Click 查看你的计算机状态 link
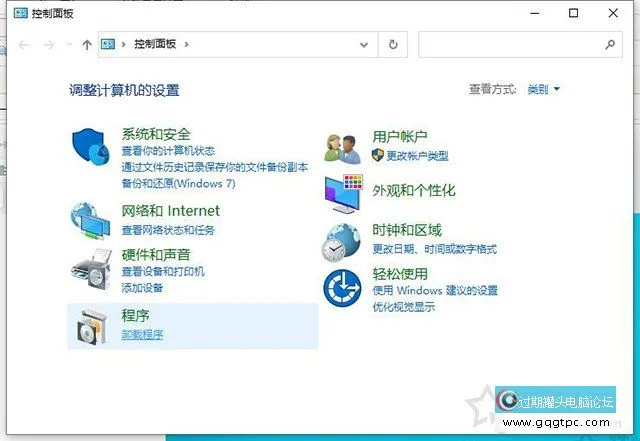Screen dimensions: 640x441 168,151
